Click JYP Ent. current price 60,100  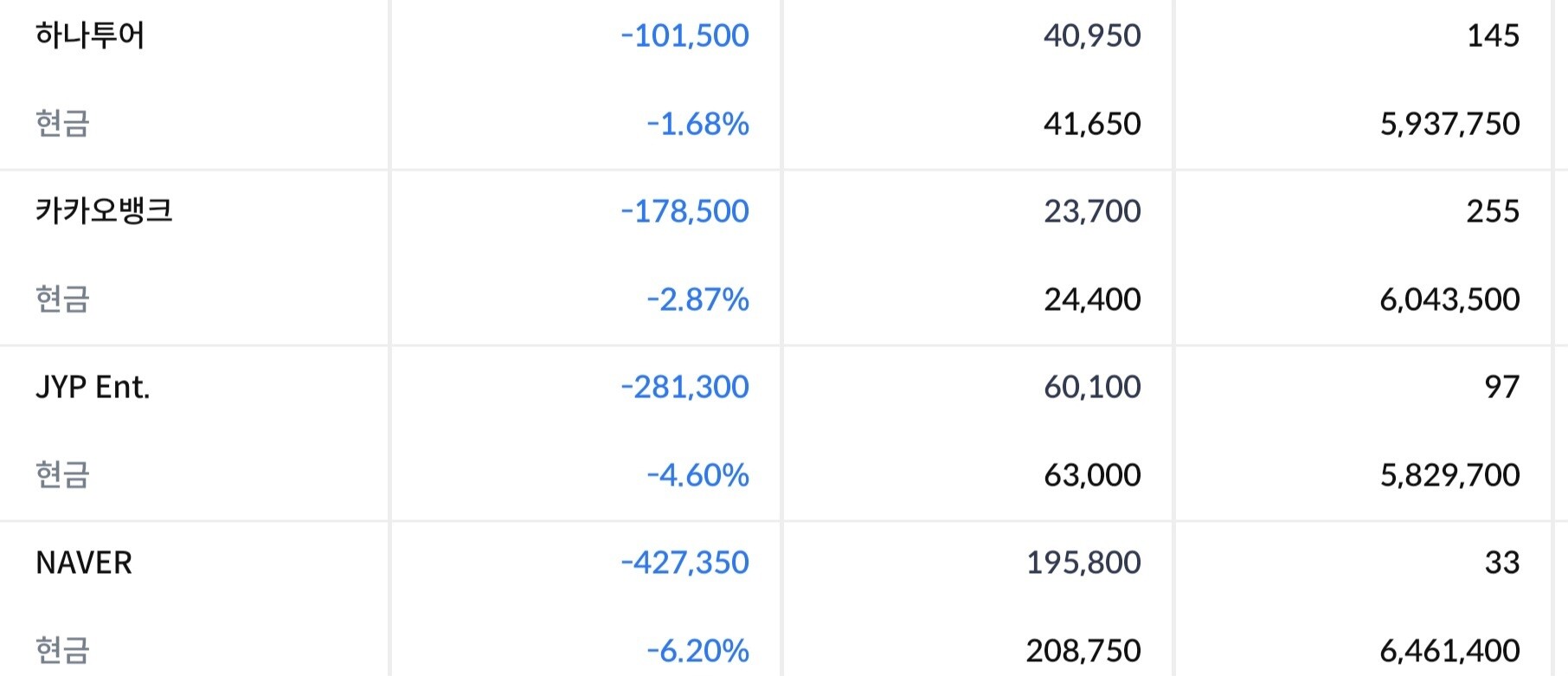point(1092,387)
